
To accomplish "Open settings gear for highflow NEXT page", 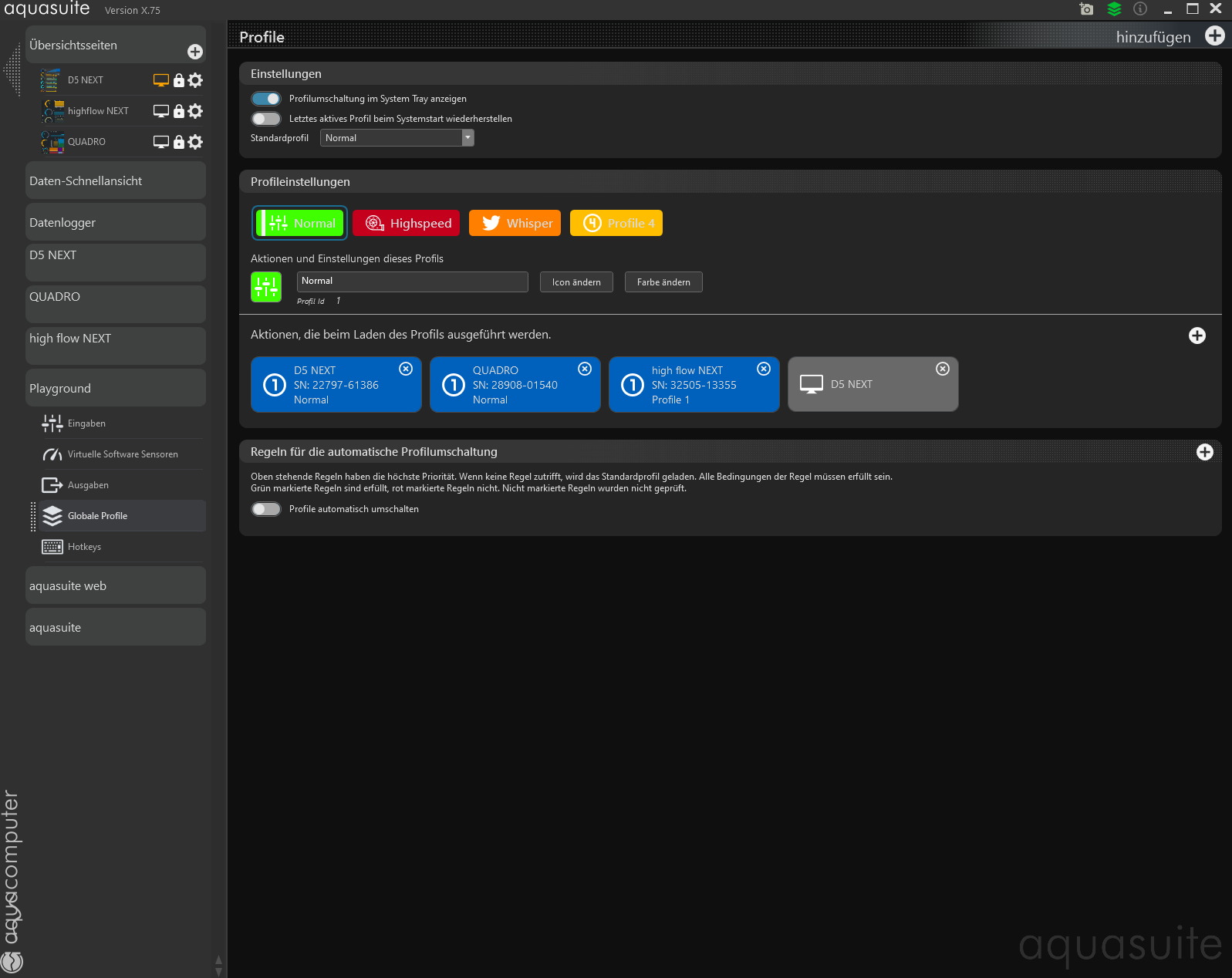I will [196, 111].
